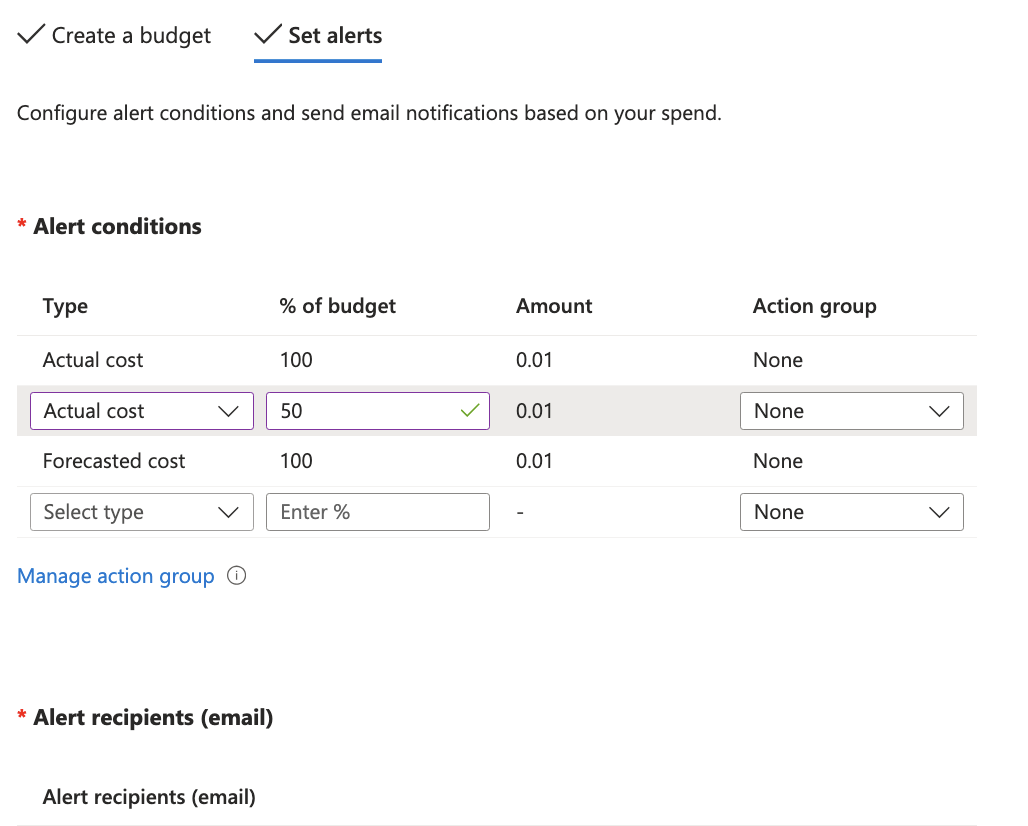1028x826 pixels.
Task: Click the green validation checkmark icon
Action: pos(470,411)
